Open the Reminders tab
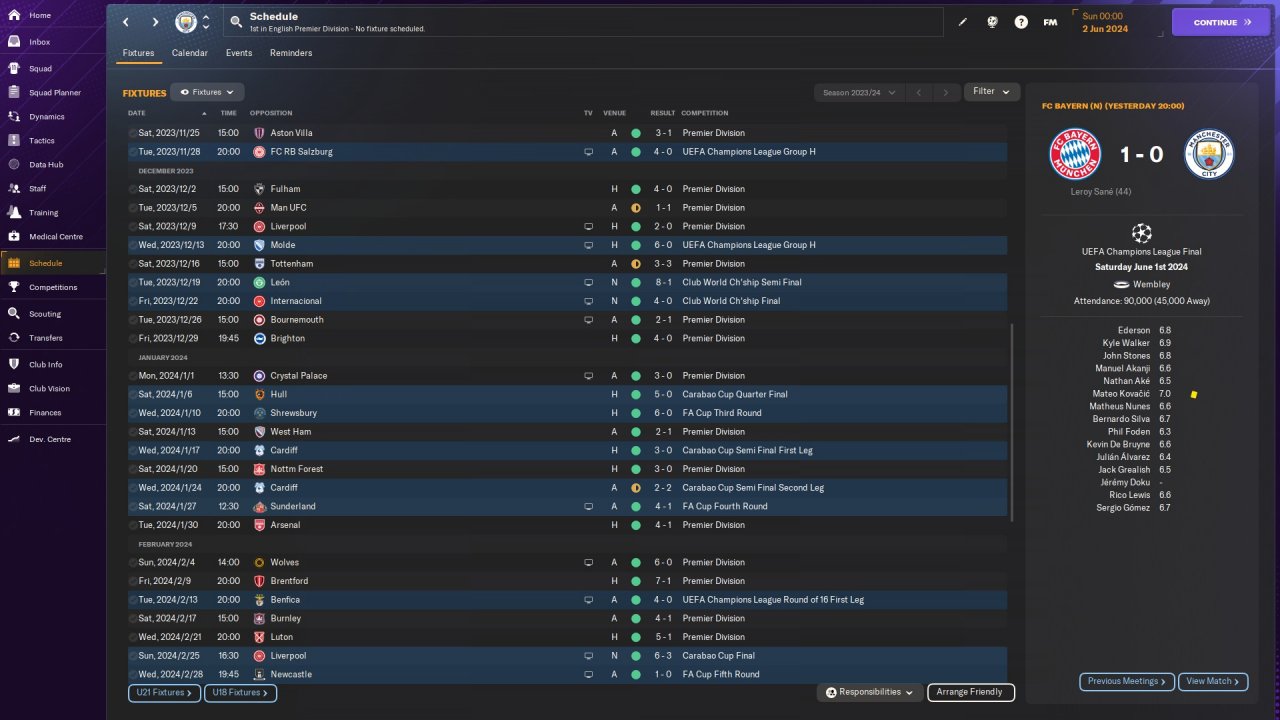Screen dimensions: 1280x720 [291, 53]
